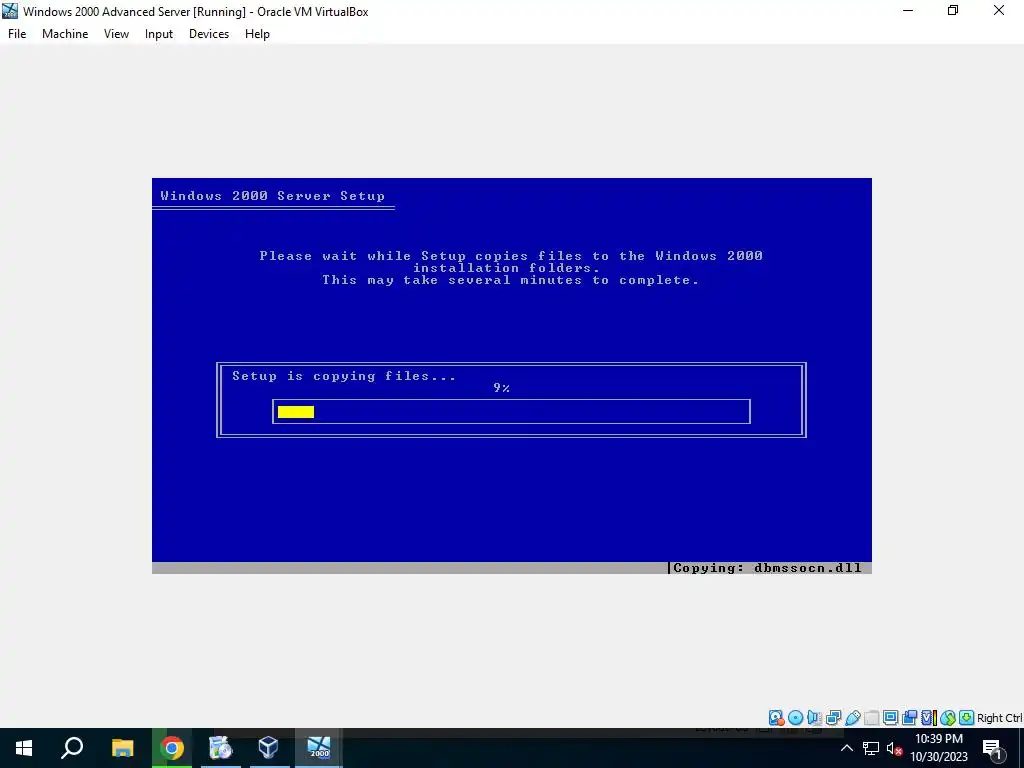Click the network tray icon
The image size is (1024, 768).
(x=871, y=748)
